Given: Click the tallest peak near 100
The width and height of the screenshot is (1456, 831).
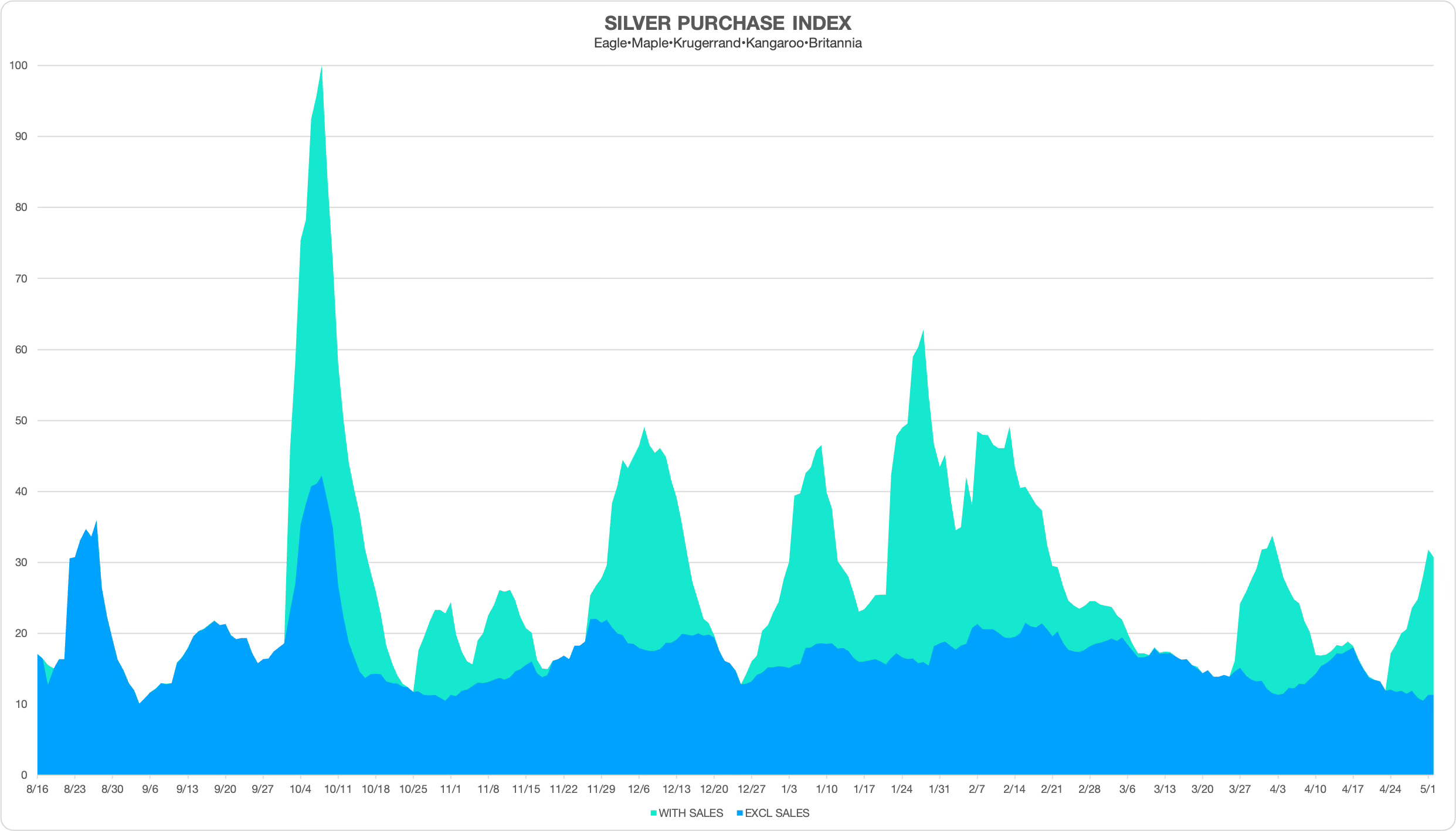Looking at the screenshot, I should pyautogui.click(x=321, y=69).
